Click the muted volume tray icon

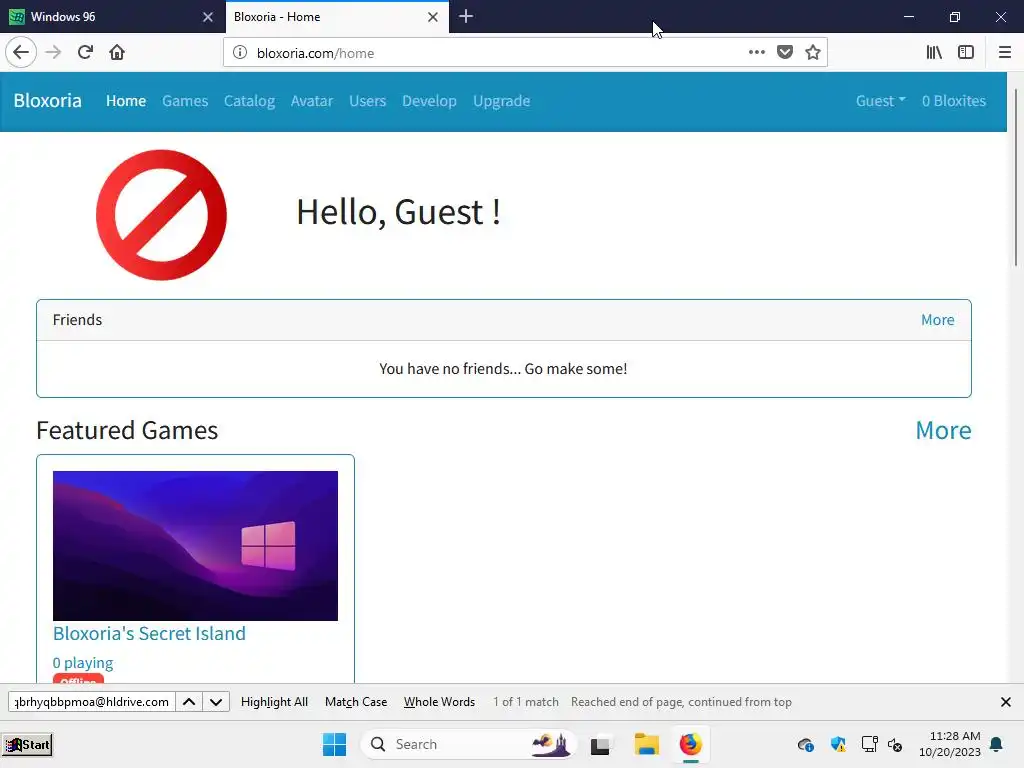tap(895, 744)
